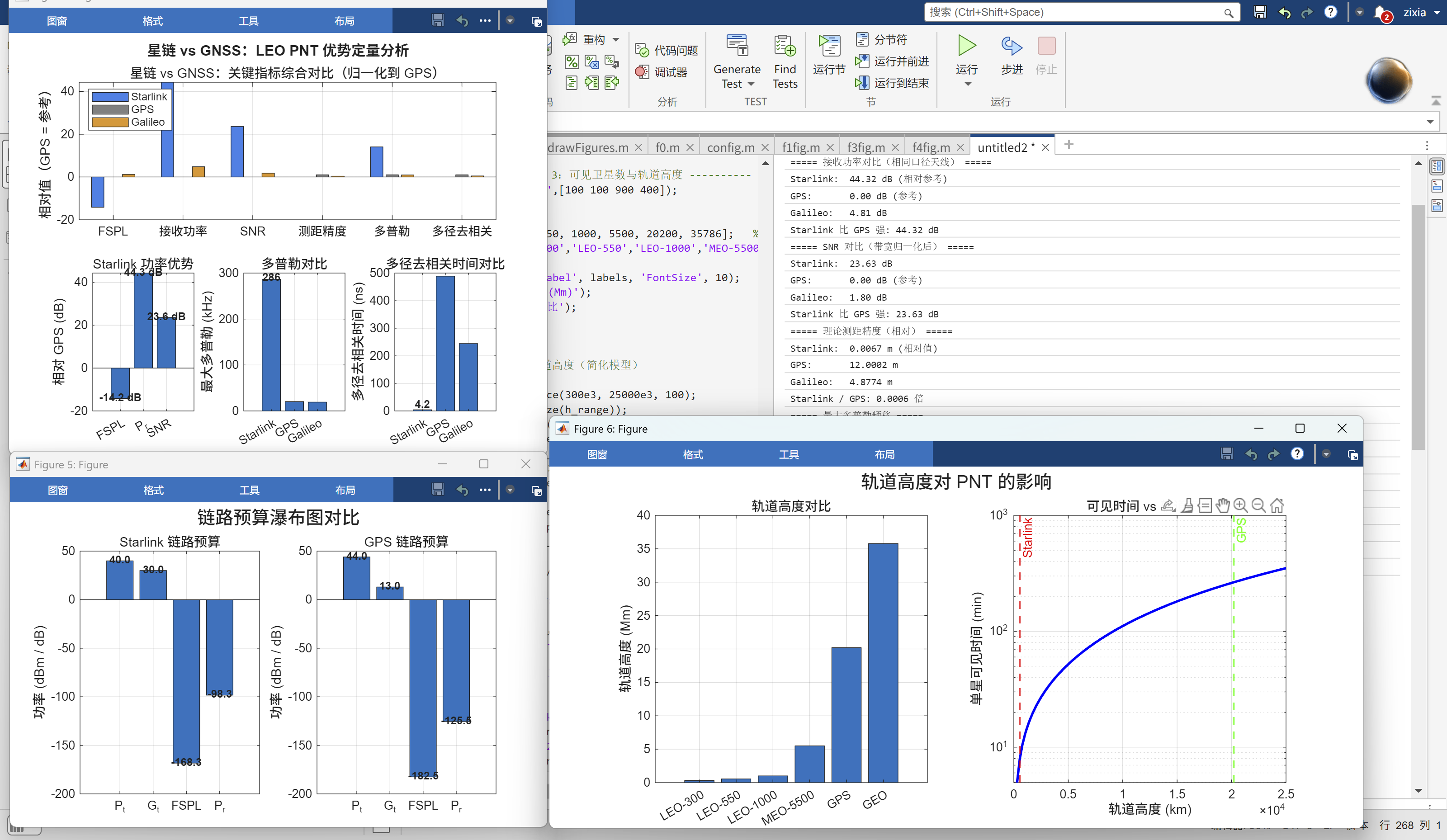Viewport: 1447px width, 840px height.
Task: Click the more options (…) icon in Figure 5
Action: (485, 490)
